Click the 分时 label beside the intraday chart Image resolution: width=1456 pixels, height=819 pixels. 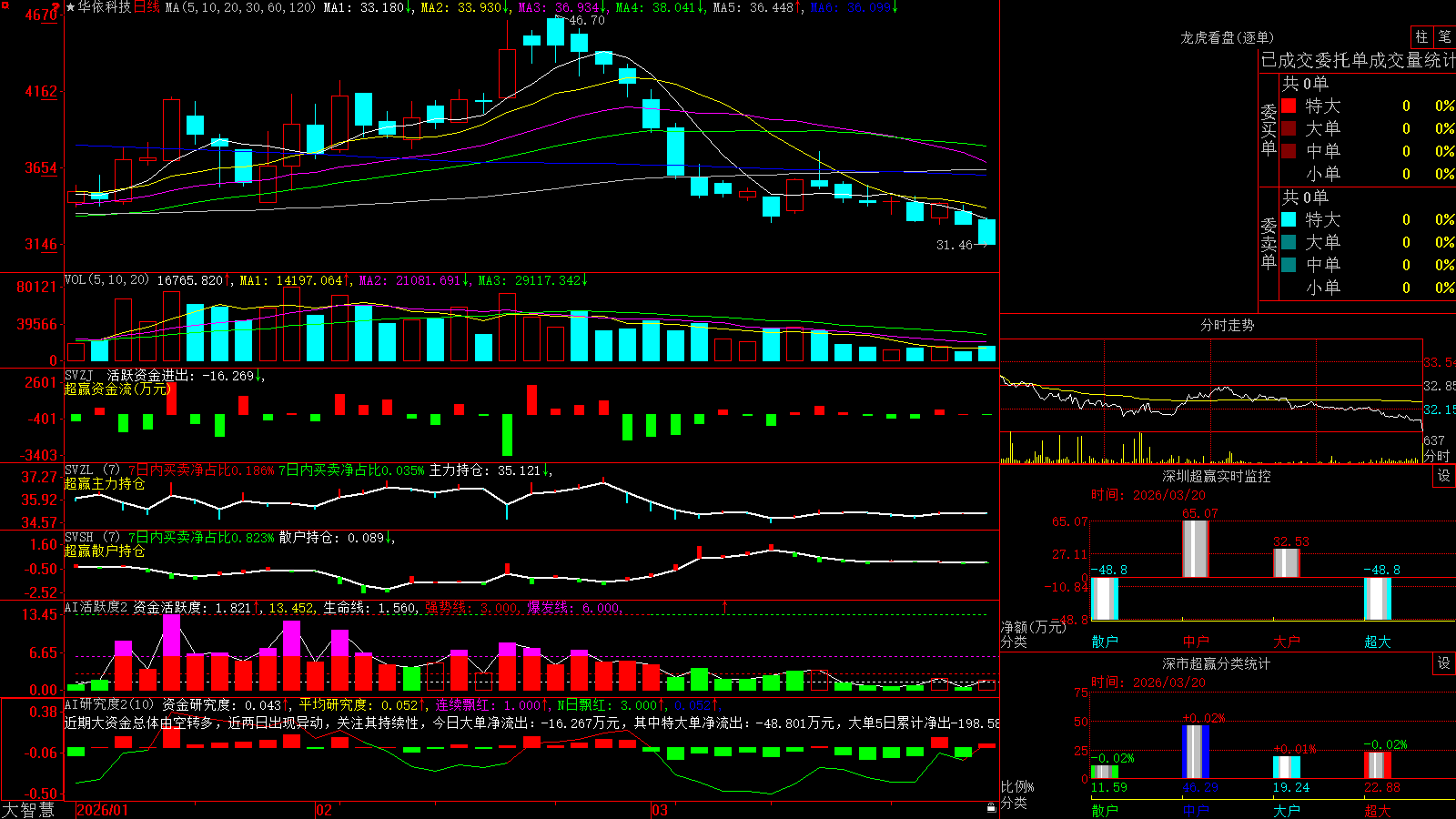[x=1437, y=455]
